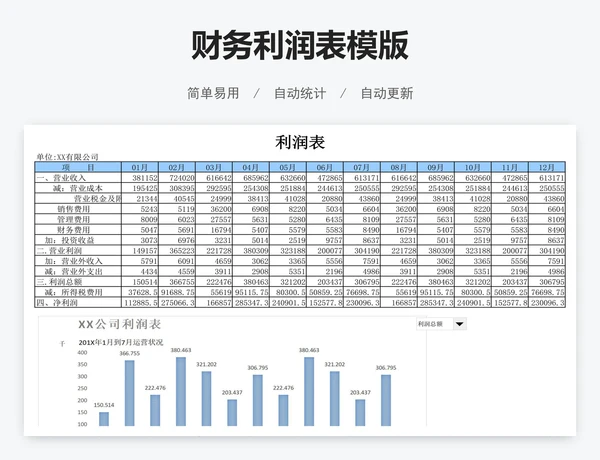
Task: Select cell with value 275066.3
Action: [x=177, y=302]
